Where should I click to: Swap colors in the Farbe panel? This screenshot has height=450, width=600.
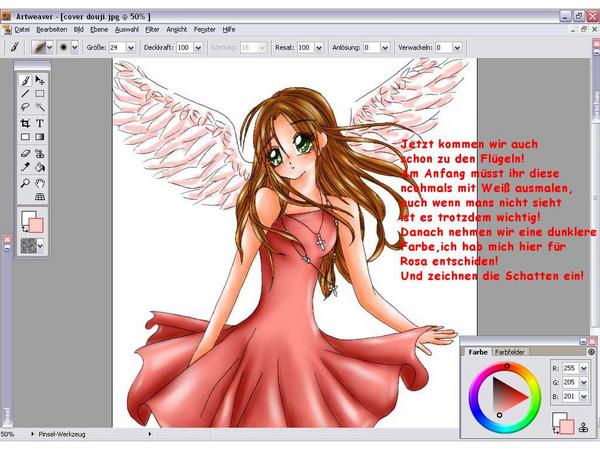pyautogui.click(x=556, y=430)
